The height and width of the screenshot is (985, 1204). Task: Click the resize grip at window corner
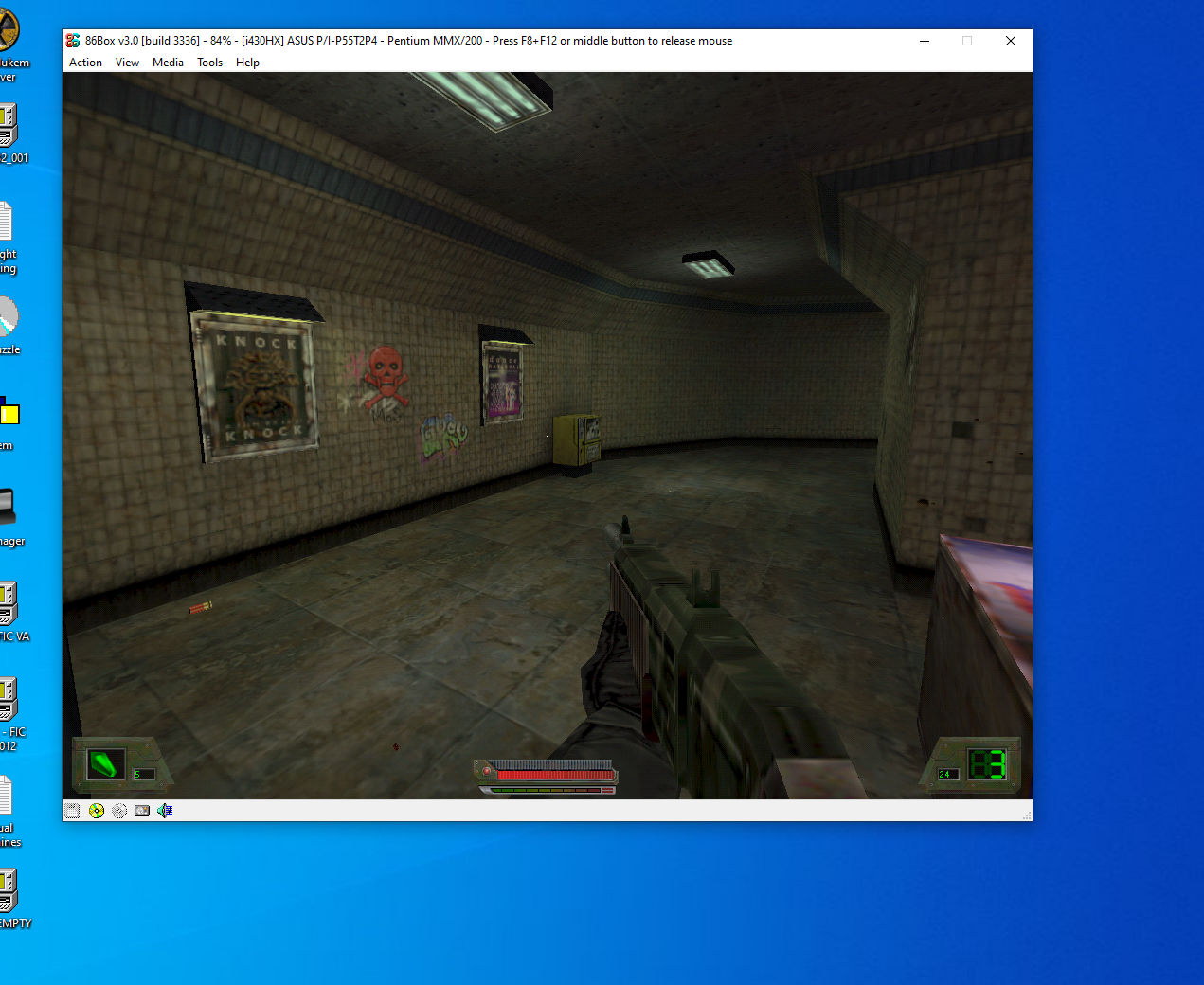(1026, 815)
